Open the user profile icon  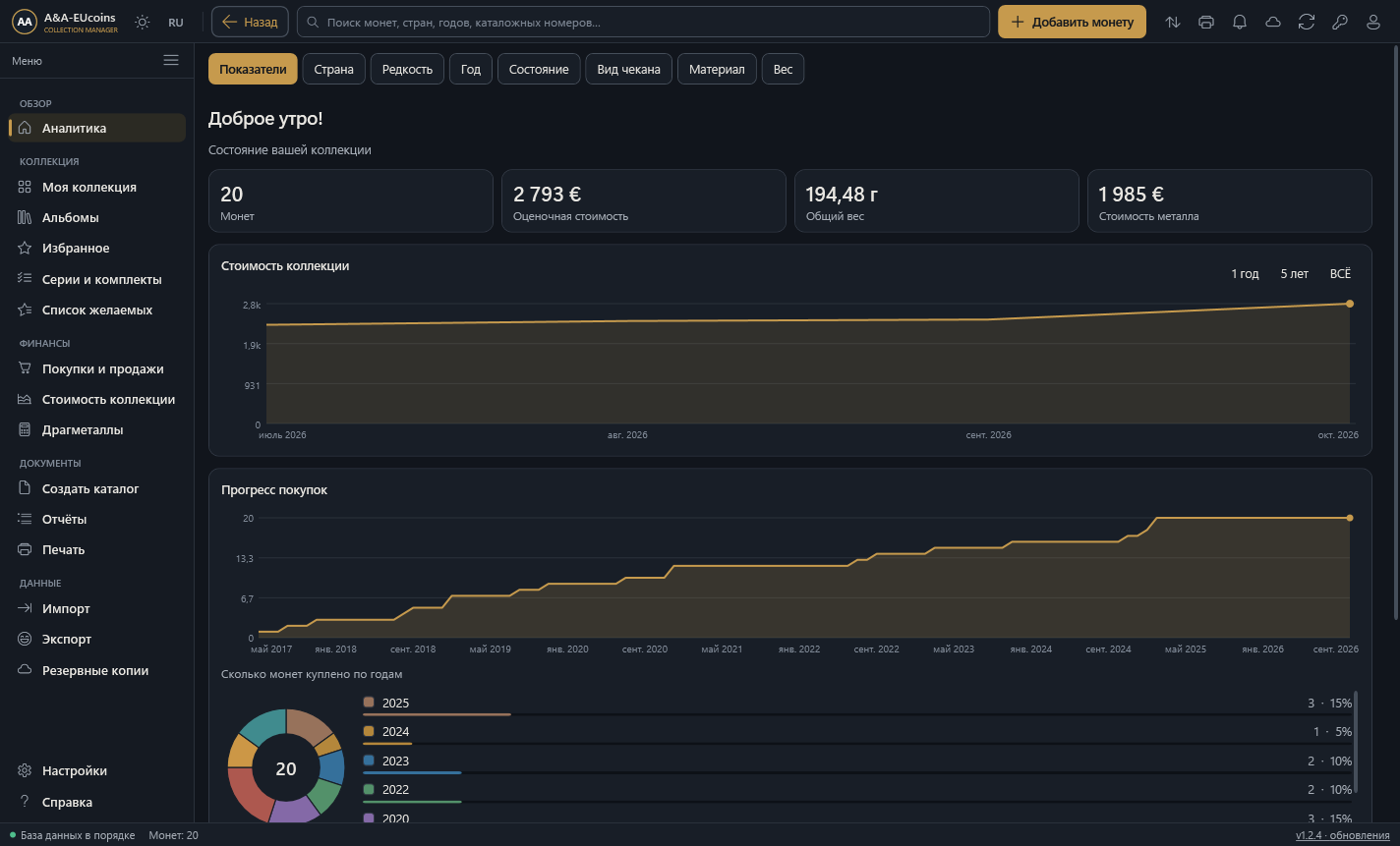pyautogui.click(x=1373, y=23)
